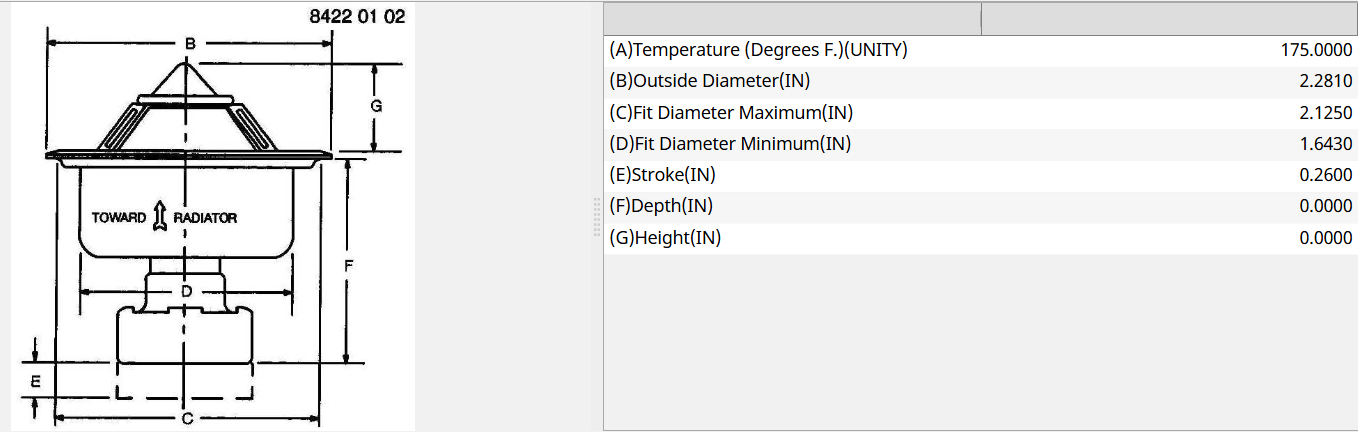This screenshot has height=432, width=1358.
Task: Click the F depth marker on the diagram
Action: [x=348, y=264]
